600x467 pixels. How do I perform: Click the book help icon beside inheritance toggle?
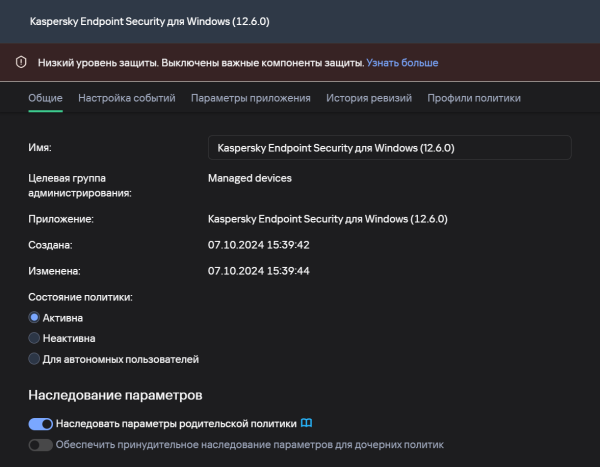(307, 423)
